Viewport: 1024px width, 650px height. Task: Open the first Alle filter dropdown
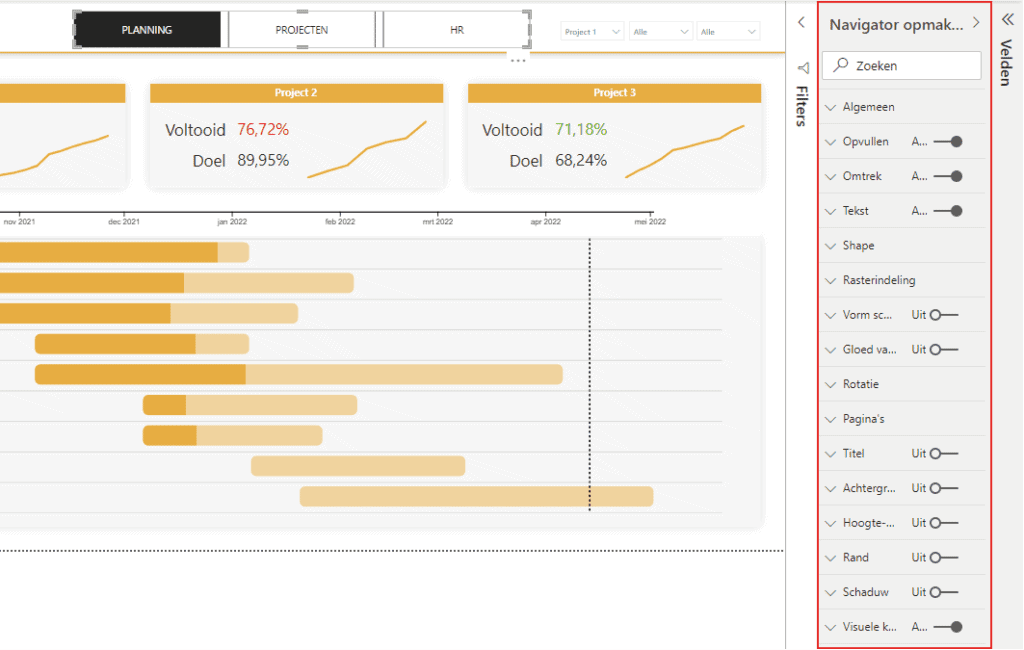click(660, 31)
